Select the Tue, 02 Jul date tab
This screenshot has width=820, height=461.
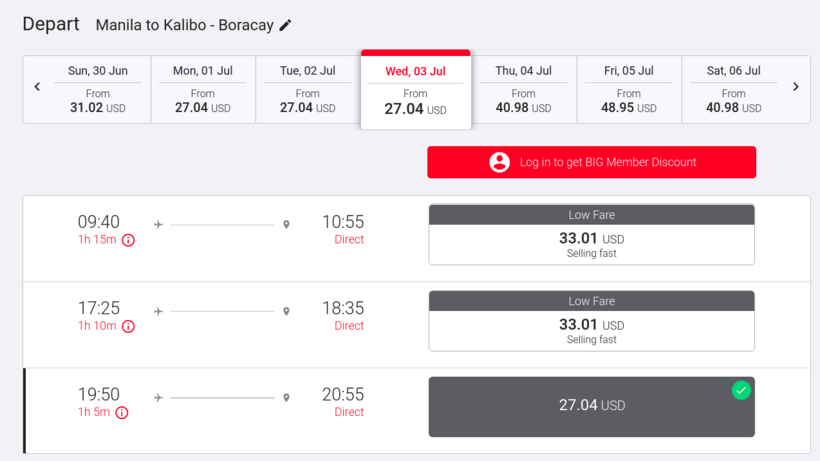pos(308,89)
